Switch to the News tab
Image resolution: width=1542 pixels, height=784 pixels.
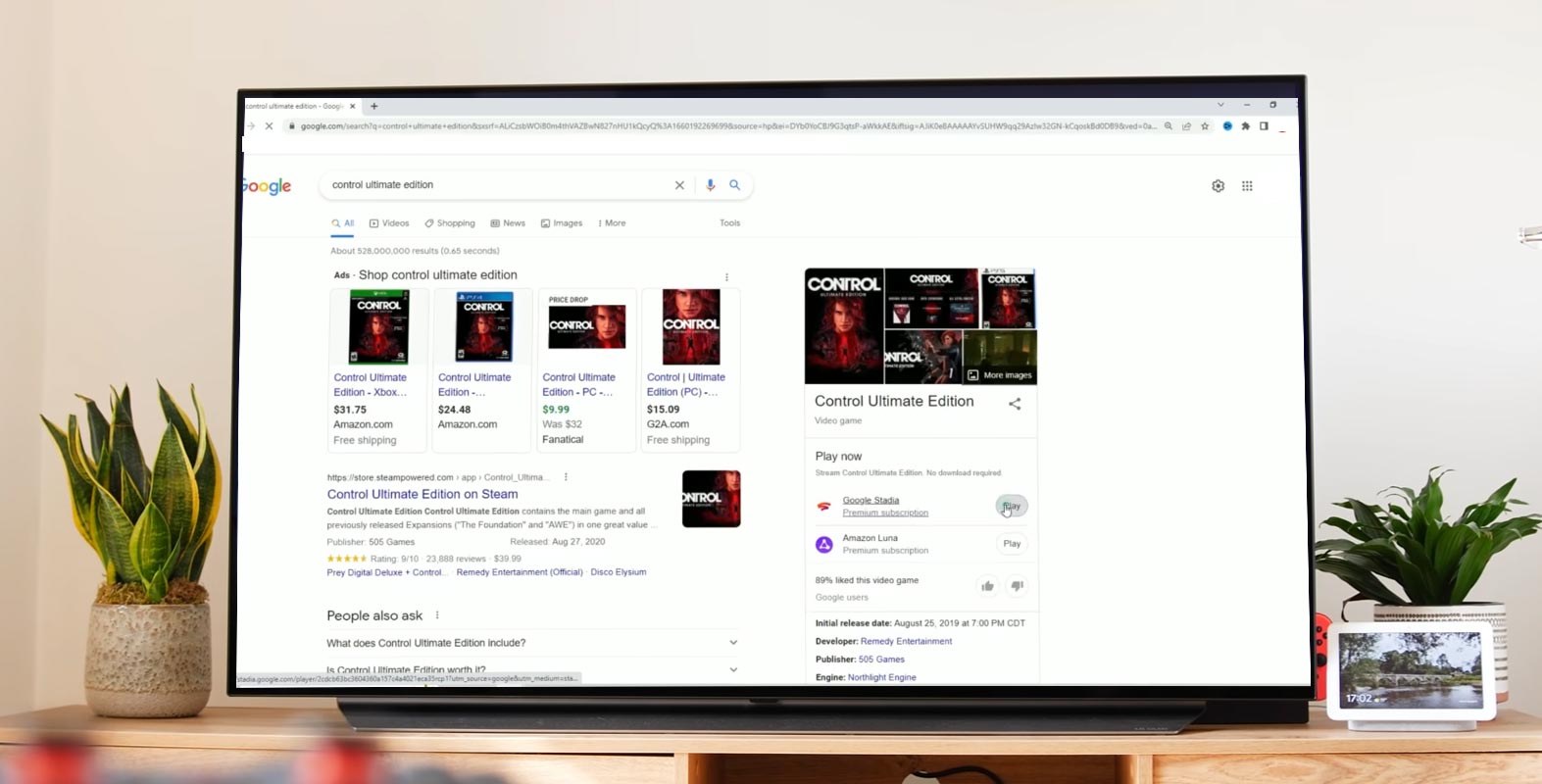click(x=508, y=223)
